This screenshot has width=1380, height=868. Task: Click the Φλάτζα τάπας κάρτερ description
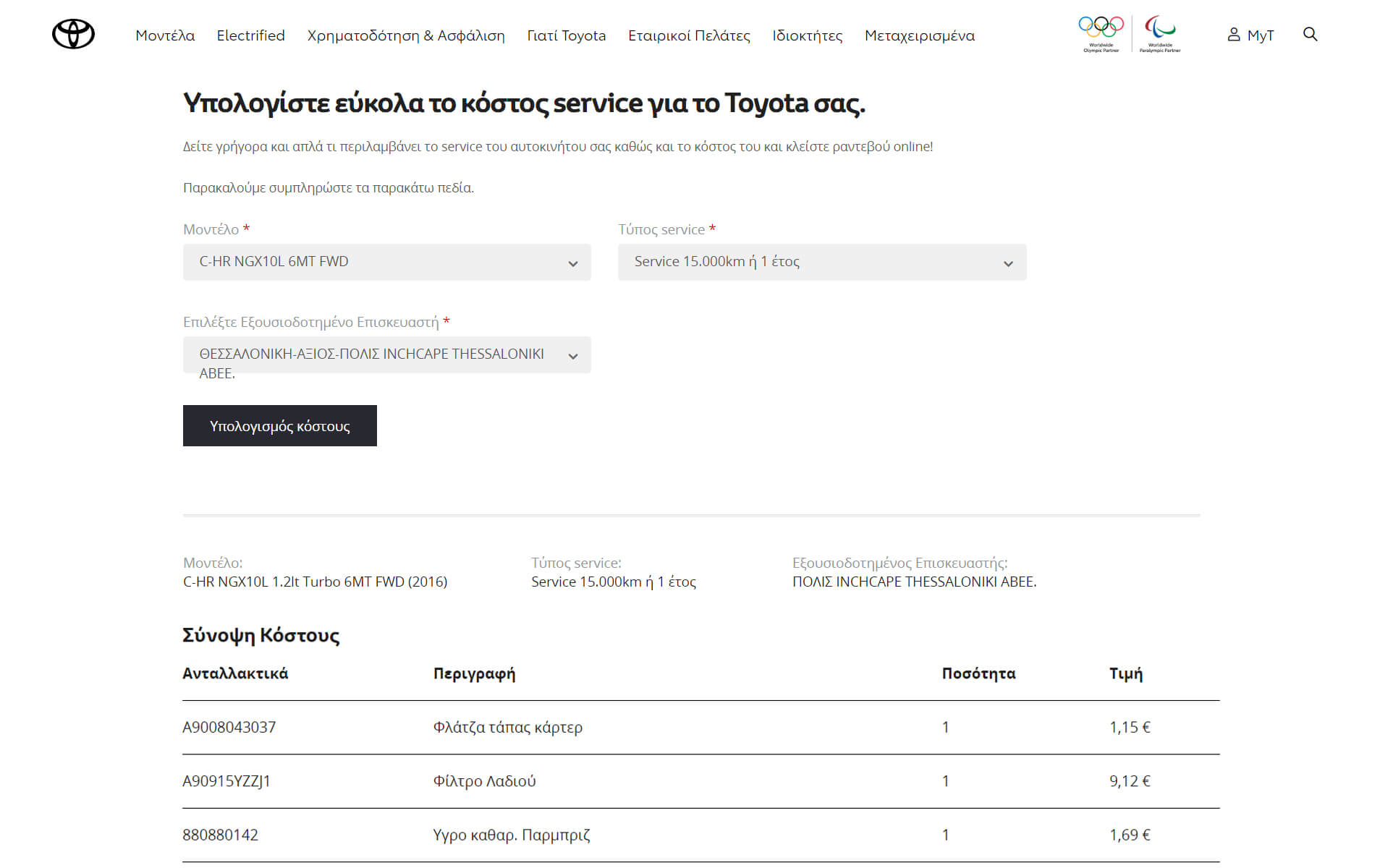click(x=507, y=728)
